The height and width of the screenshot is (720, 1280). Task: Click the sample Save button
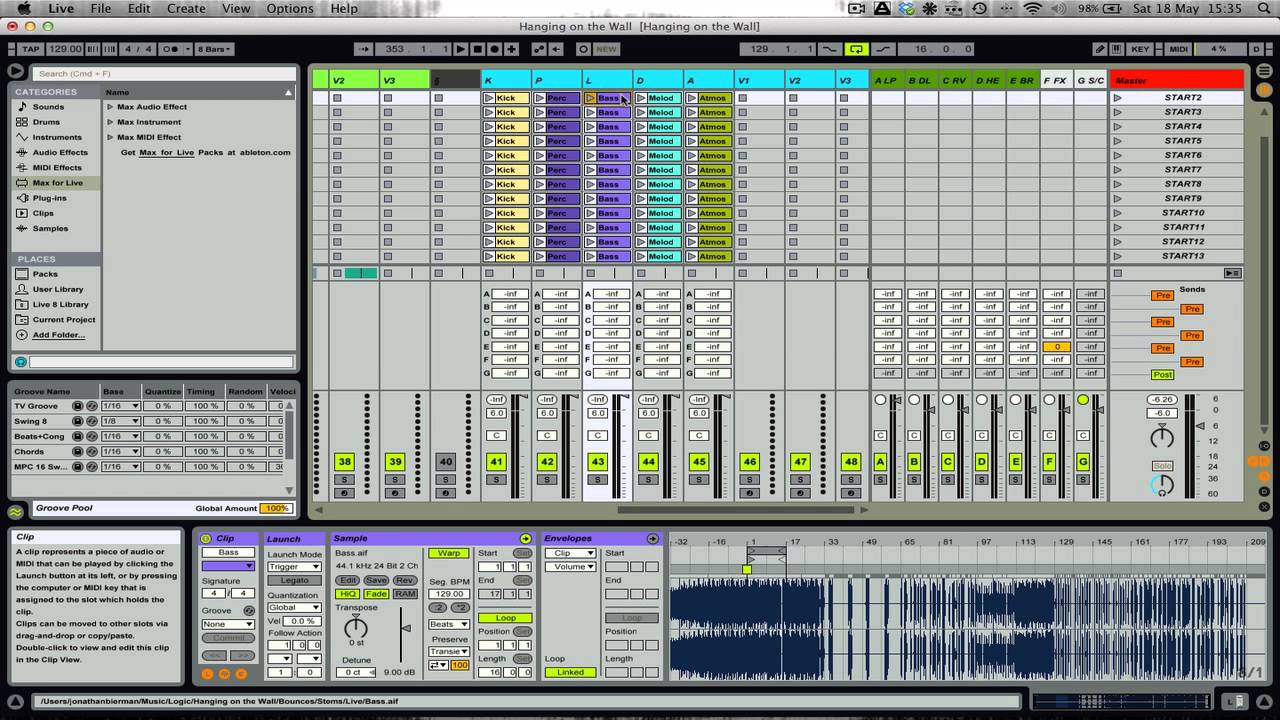(x=376, y=580)
